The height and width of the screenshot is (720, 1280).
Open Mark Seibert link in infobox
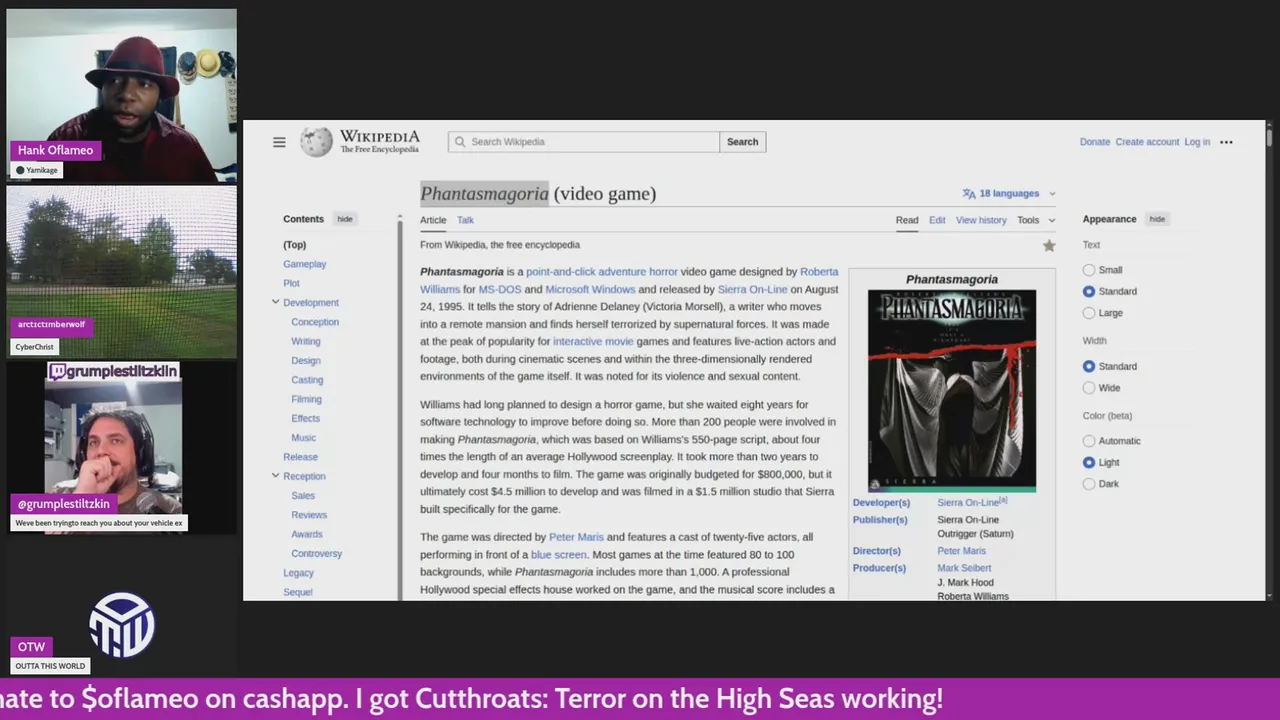click(964, 568)
